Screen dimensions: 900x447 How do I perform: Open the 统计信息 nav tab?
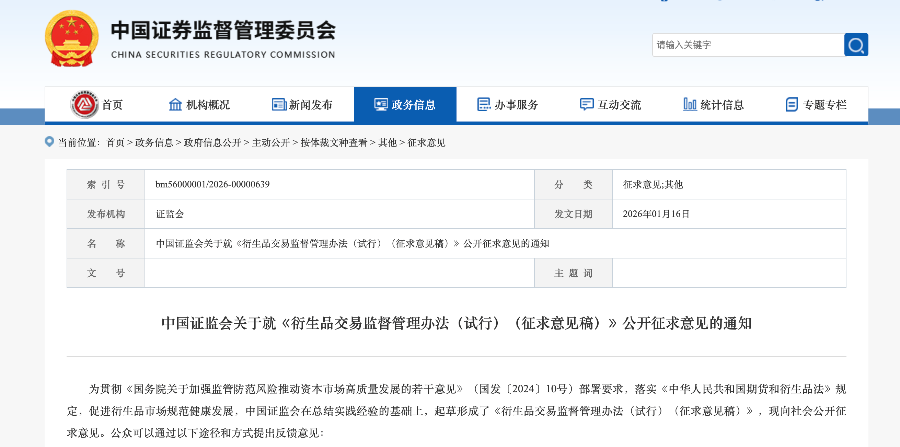pyautogui.click(x=722, y=105)
